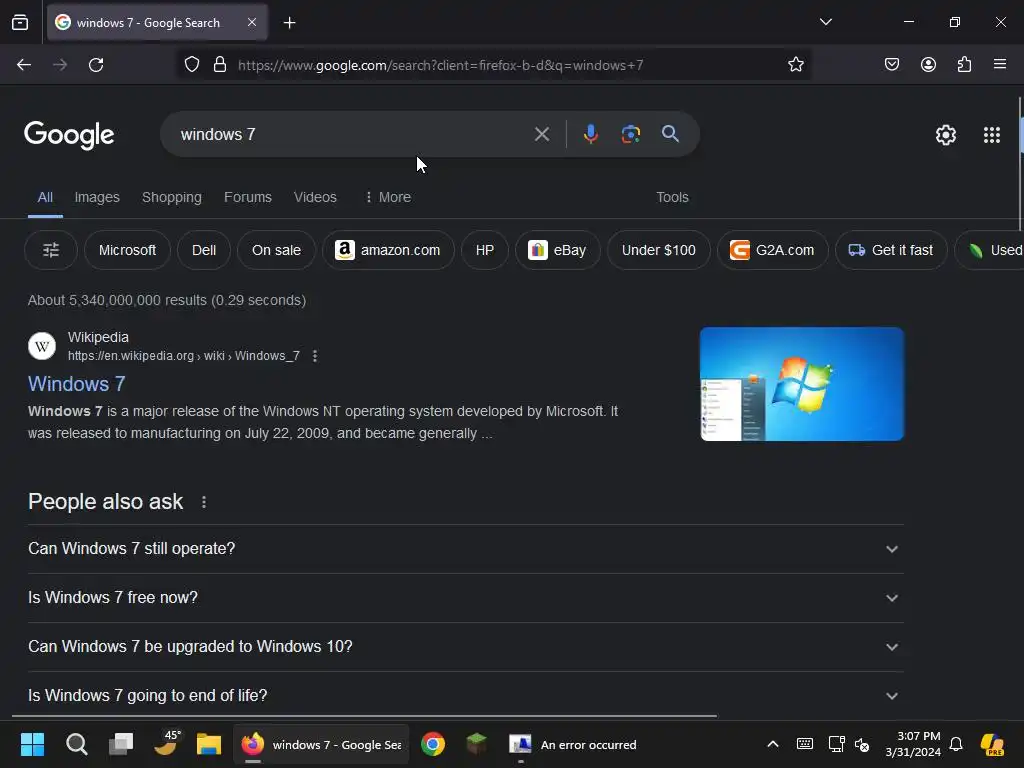The width and height of the screenshot is (1024, 768).
Task: Switch to Images tab
Action: pos(97,197)
